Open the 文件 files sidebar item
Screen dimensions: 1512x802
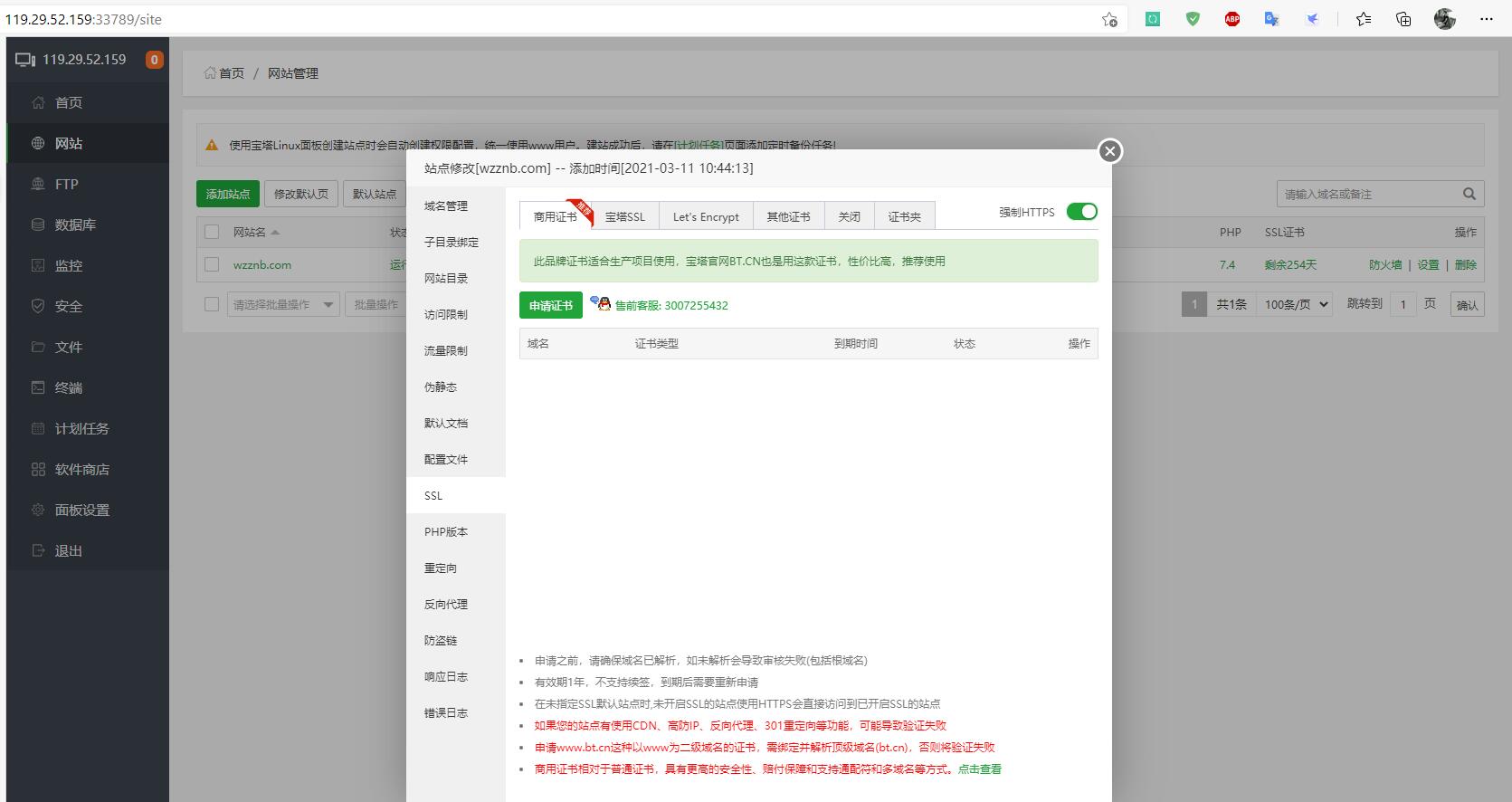87,347
